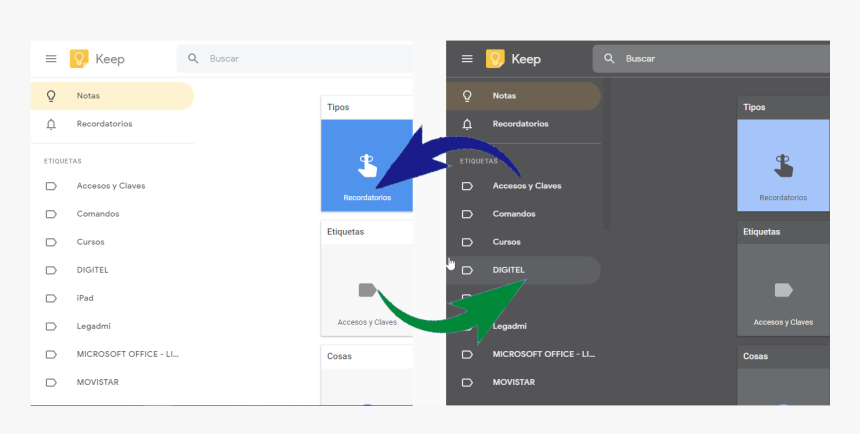Select Notas in light window sidebar
Image resolution: width=860 pixels, height=434 pixels.
tap(112, 96)
